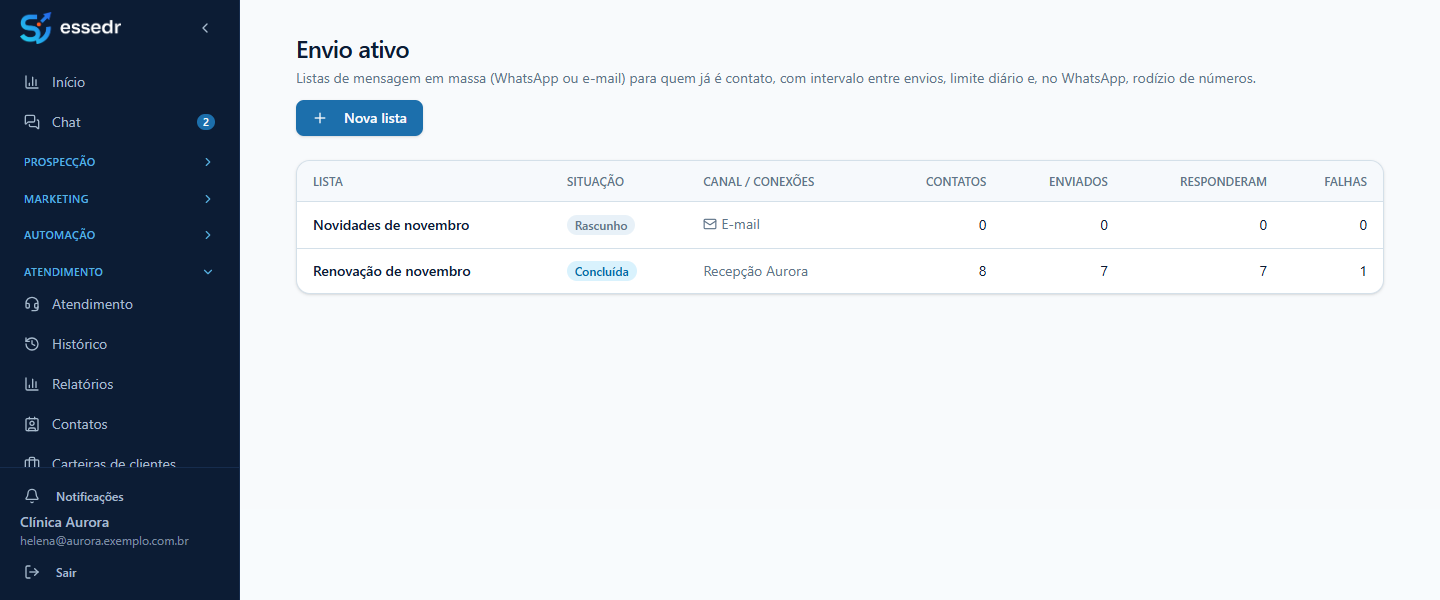
Task: Click the Atendimento headset icon
Action: [x=32, y=304]
